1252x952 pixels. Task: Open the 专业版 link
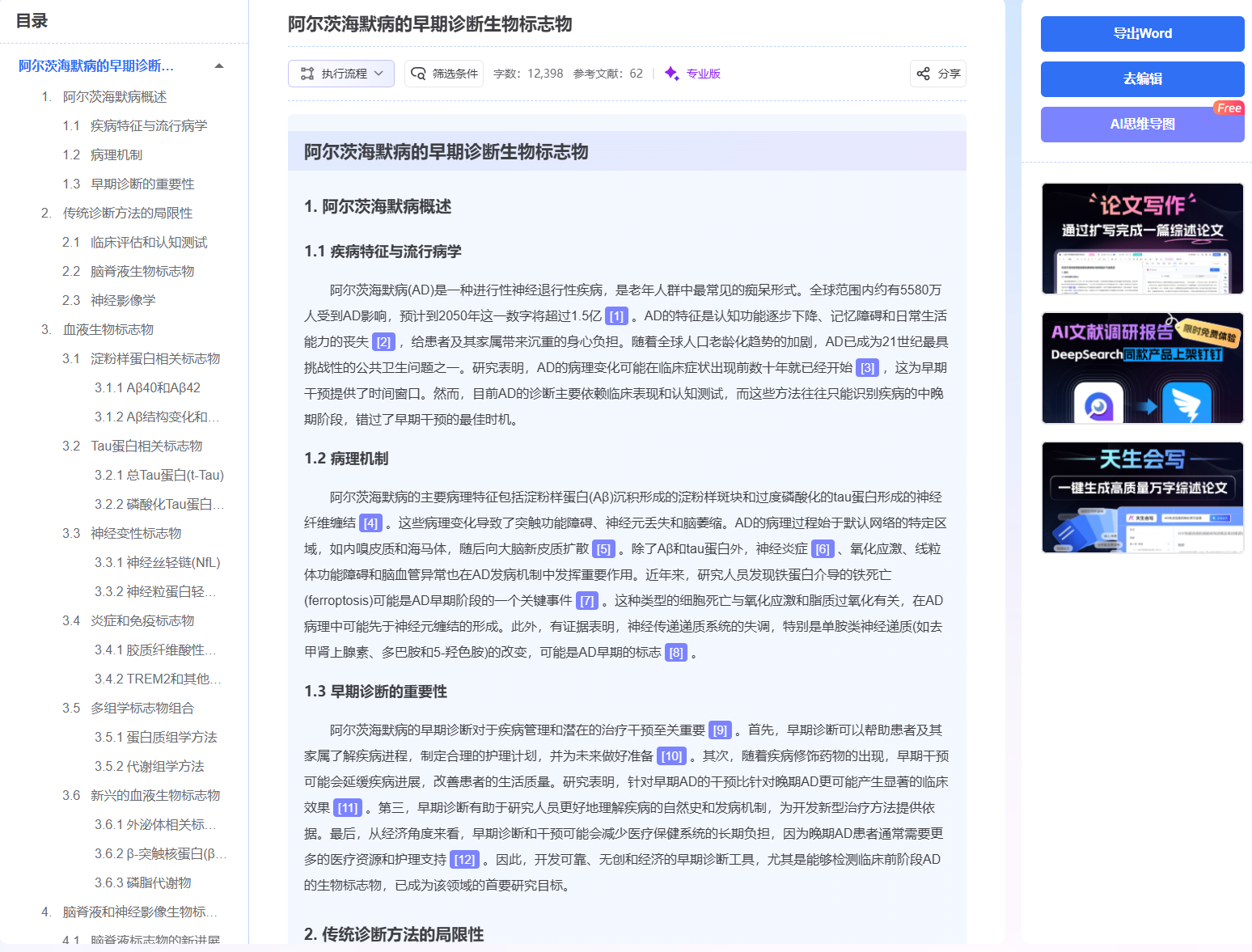point(703,74)
